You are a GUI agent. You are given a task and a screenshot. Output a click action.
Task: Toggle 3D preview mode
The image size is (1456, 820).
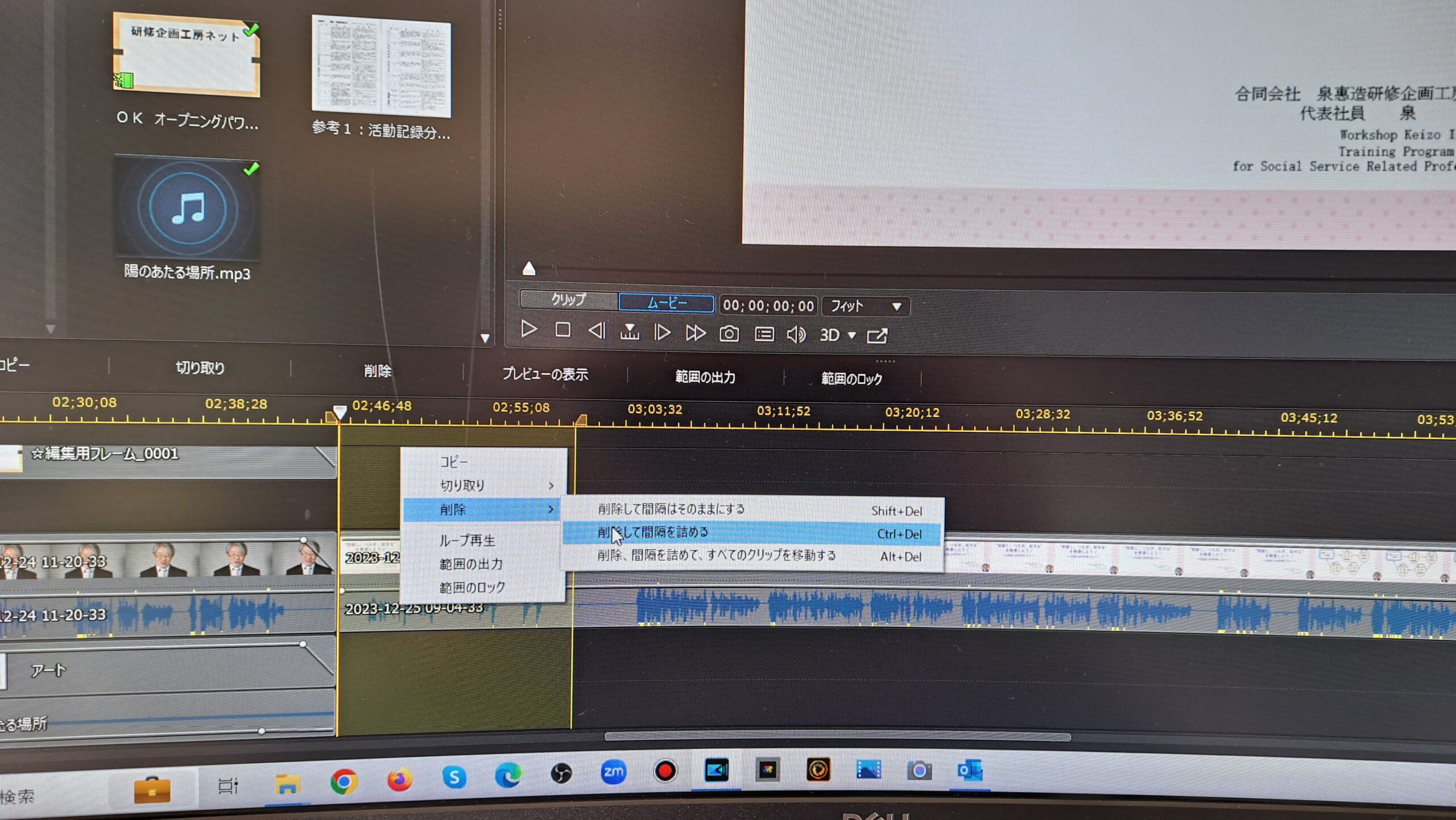(829, 335)
